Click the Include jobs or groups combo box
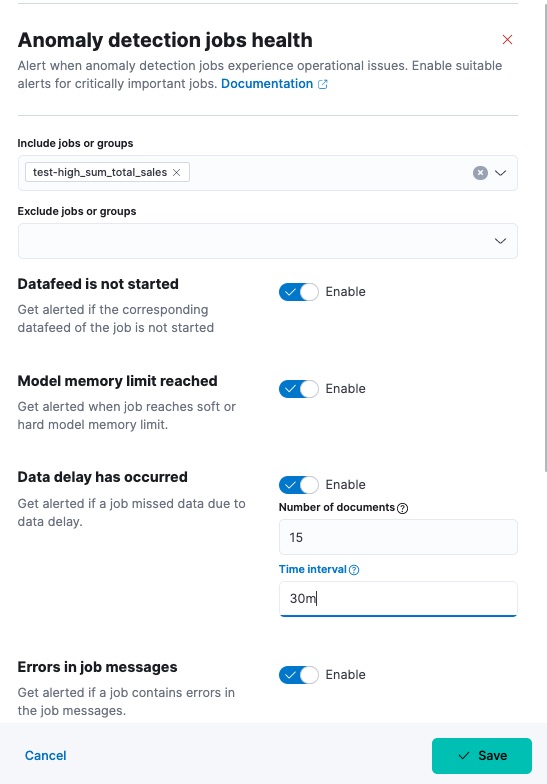Viewport: 547px width, 784px height. (x=268, y=173)
